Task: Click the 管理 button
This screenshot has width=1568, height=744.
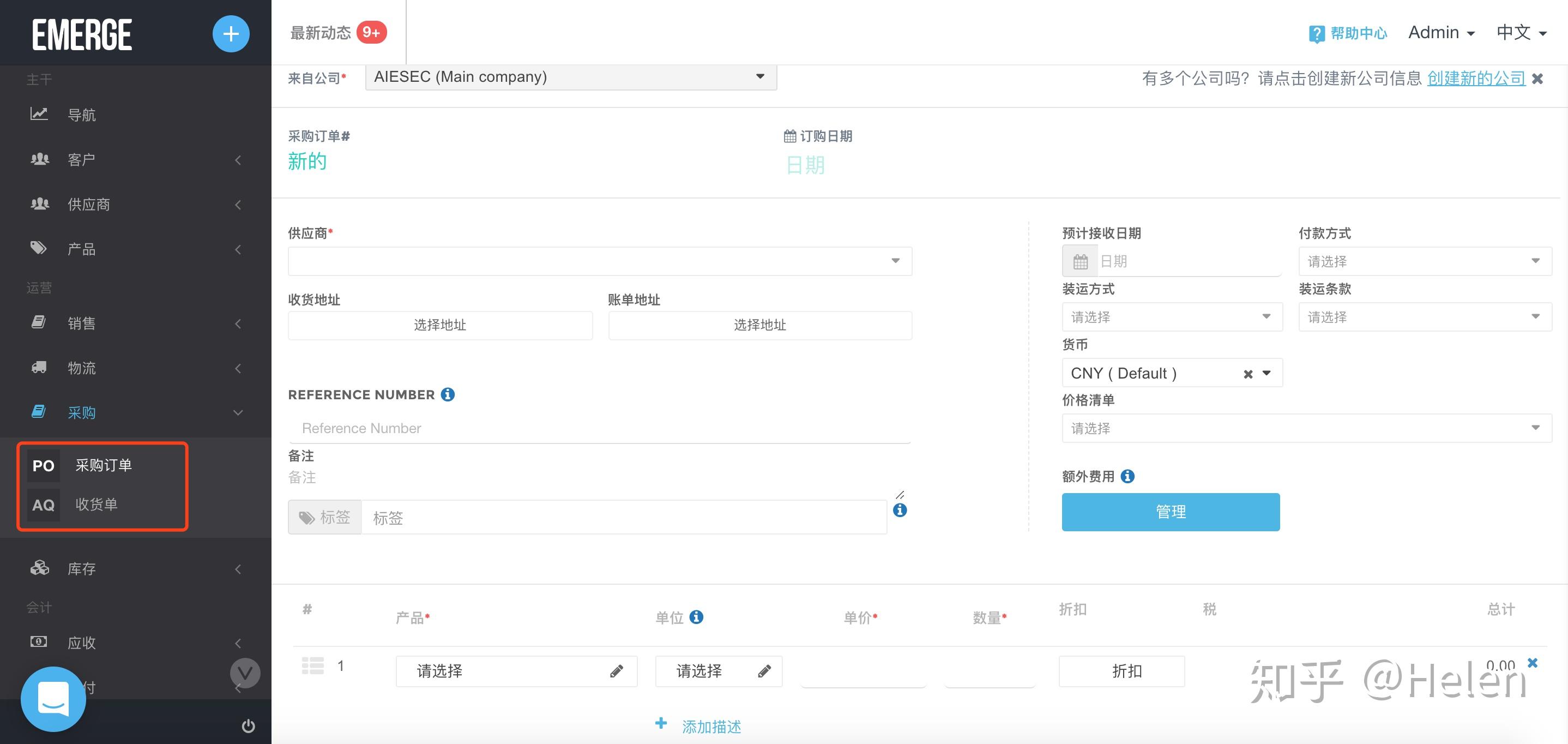Action: coord(1171,512)
